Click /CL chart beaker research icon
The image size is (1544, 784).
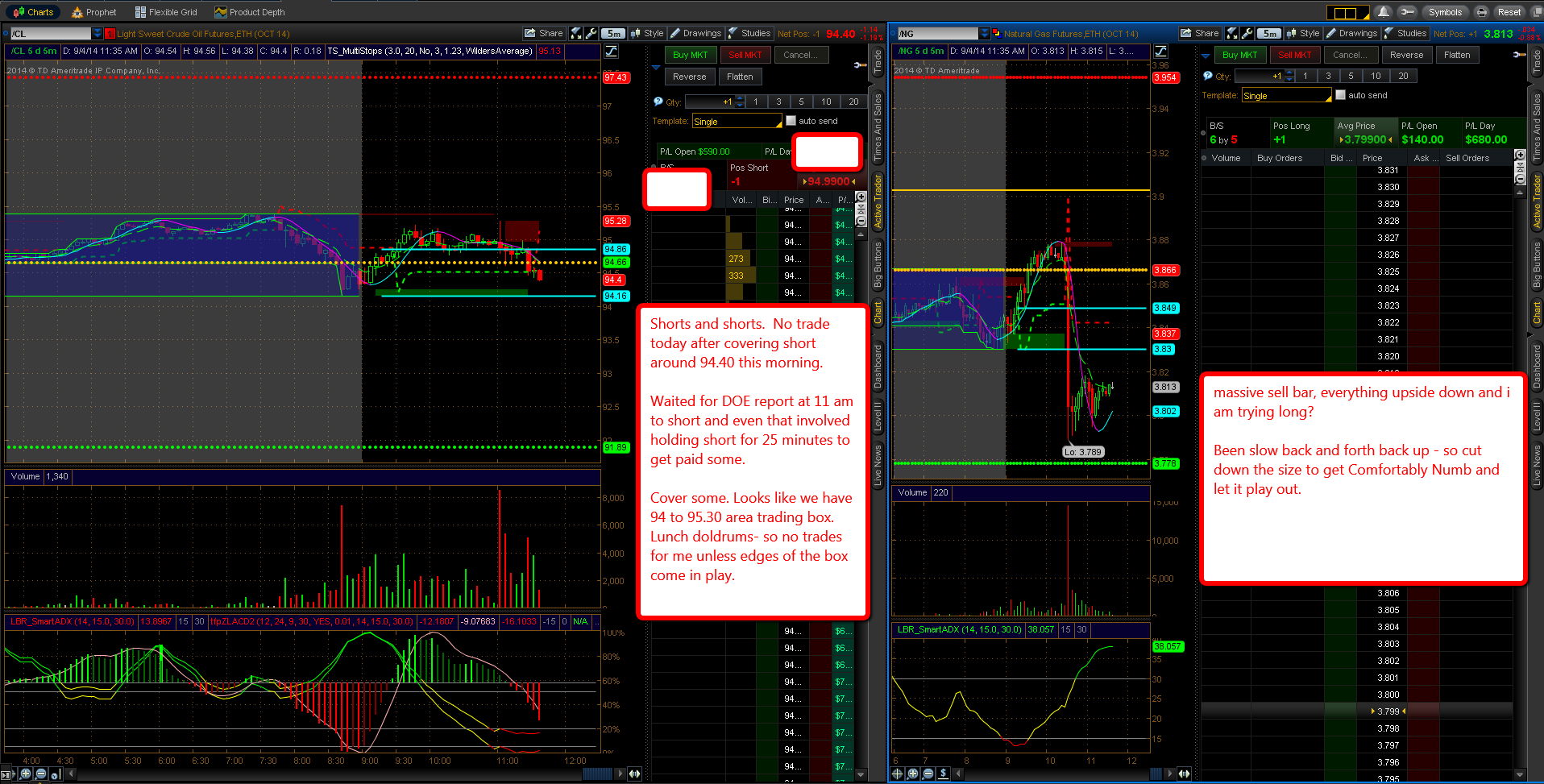(576, 33)
